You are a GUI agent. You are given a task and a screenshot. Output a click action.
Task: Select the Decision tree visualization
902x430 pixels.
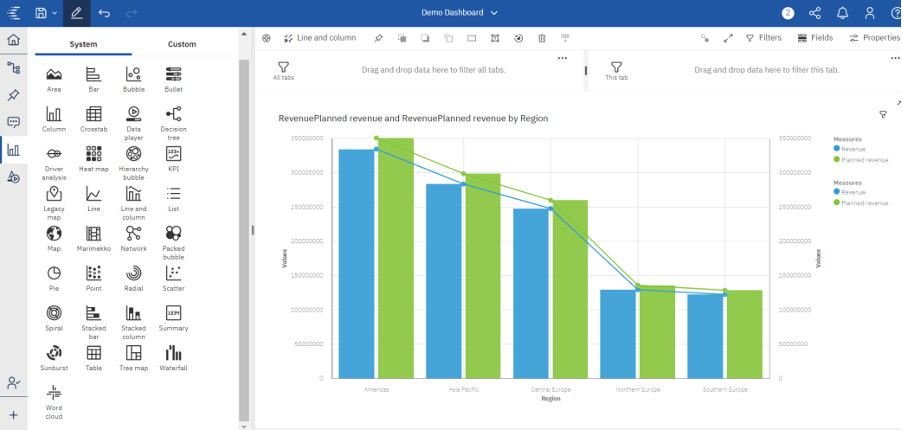(x=173, y=114)
